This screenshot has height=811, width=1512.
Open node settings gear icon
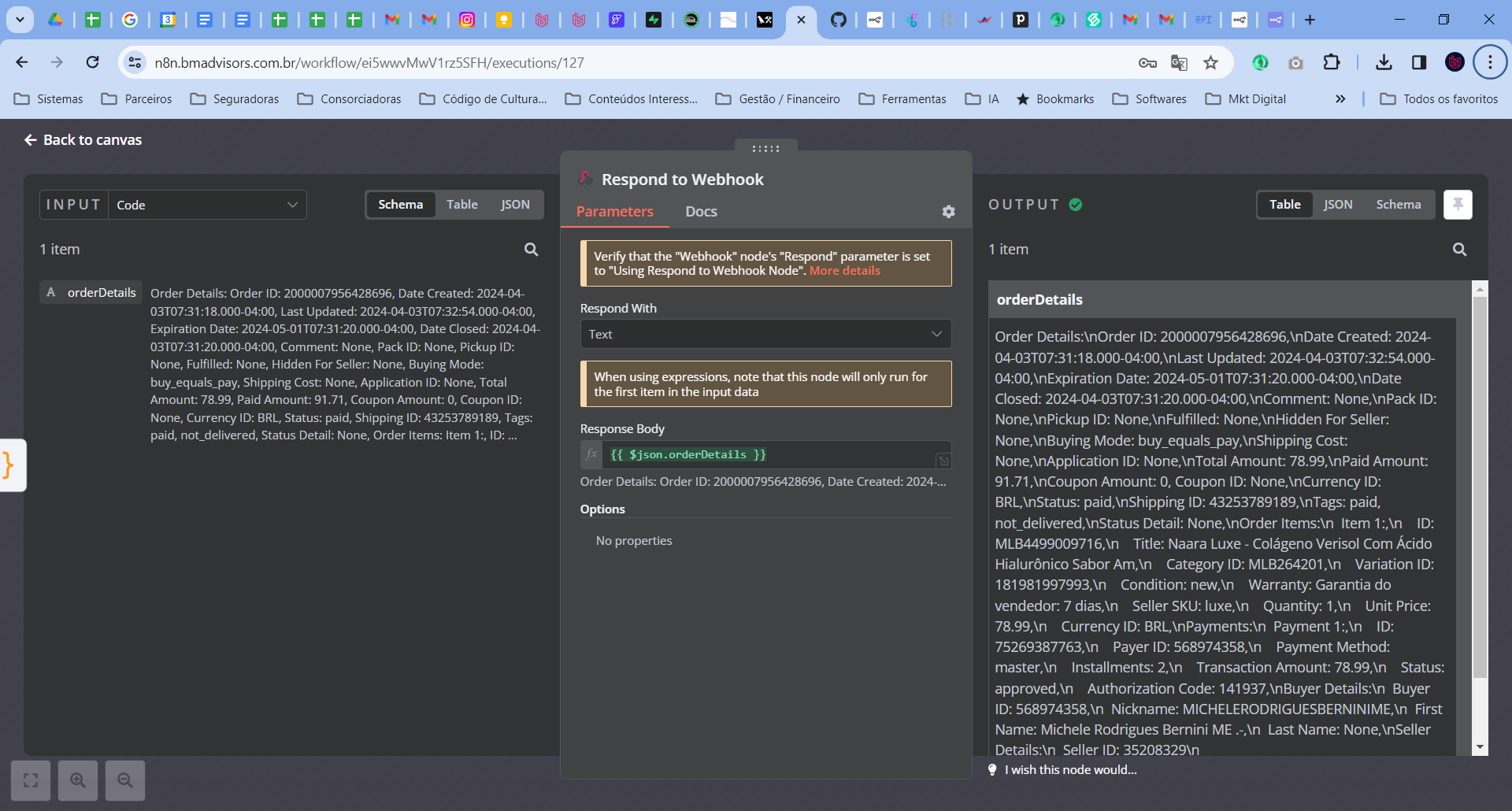pyautogui.click(x=948, y=212)
